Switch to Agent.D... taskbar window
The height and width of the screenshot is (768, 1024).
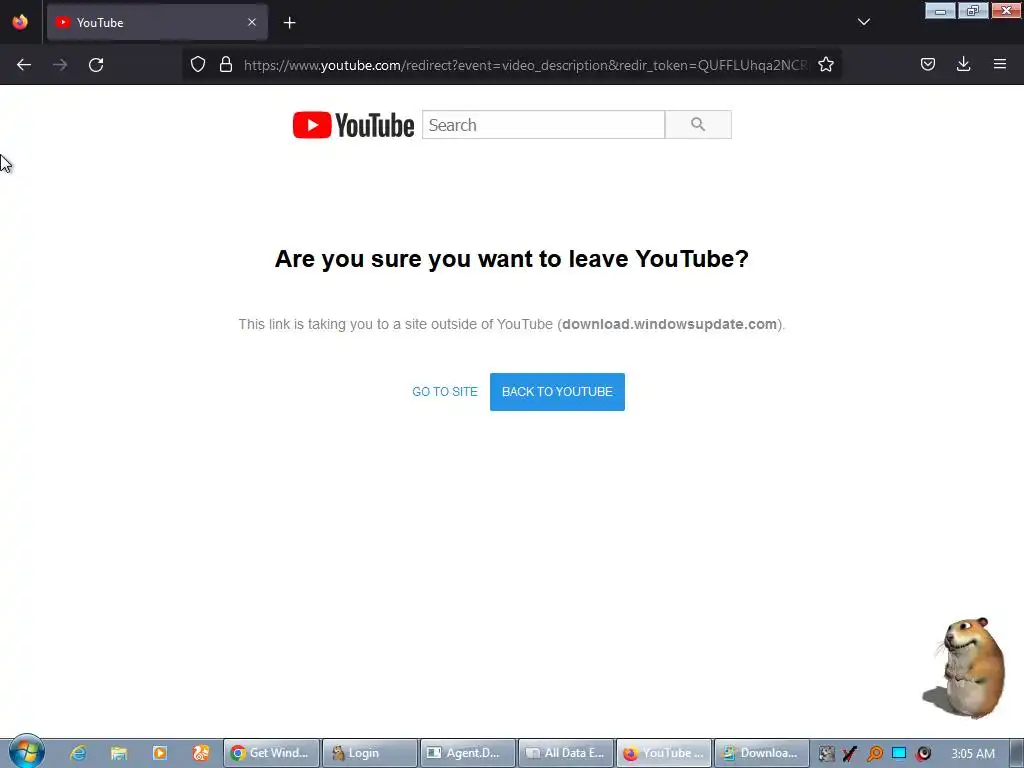[x=468, y=753]
